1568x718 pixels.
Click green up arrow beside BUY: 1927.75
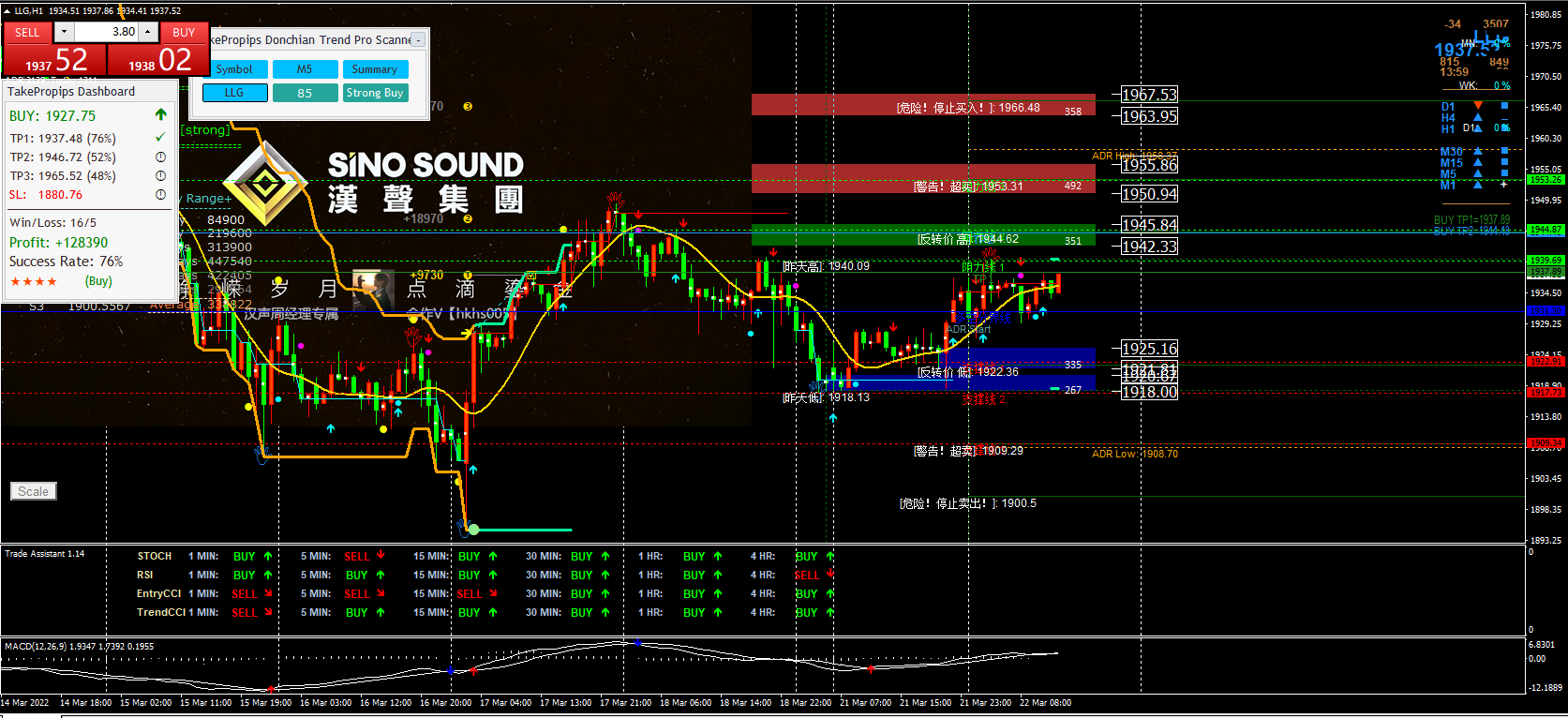[x=160, y=114]
